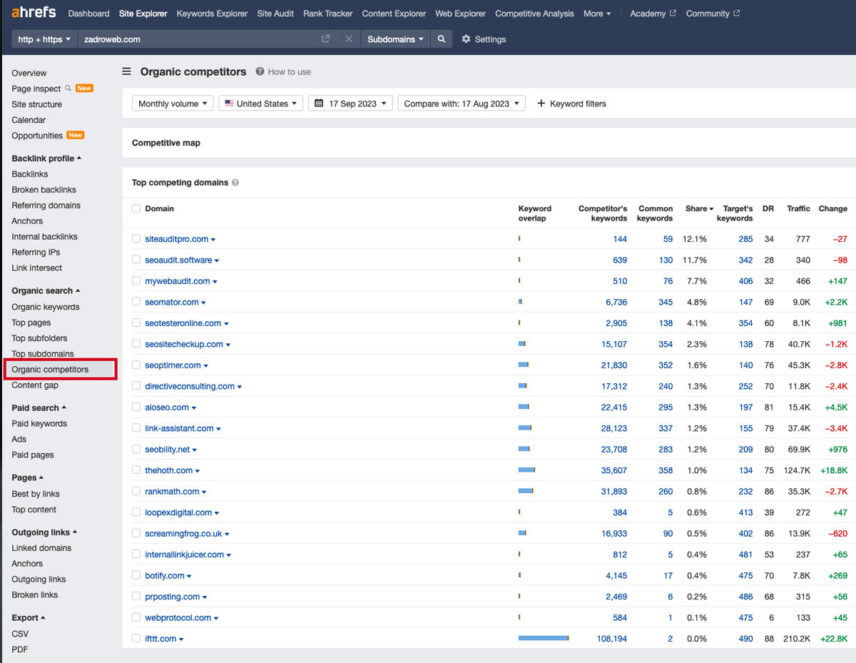Screen dimensions: 856x663
Task: Click info icon next to Top competing domains
Action: click(235, 182)
